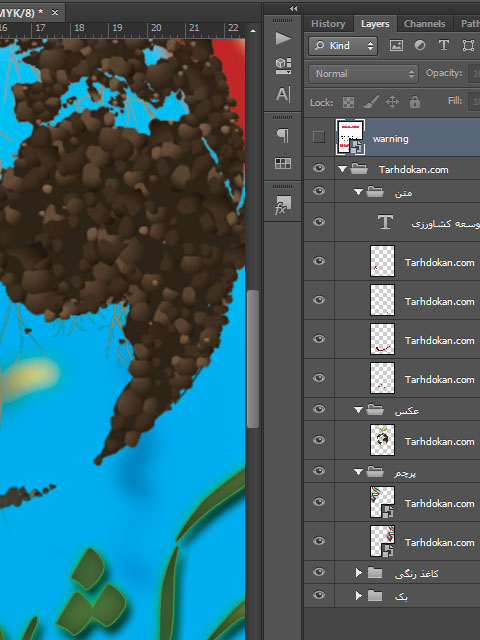The width and height of the screenshot is (480, 640).
Task: Lock image pixels brush icon
Action: coord(370,102)
